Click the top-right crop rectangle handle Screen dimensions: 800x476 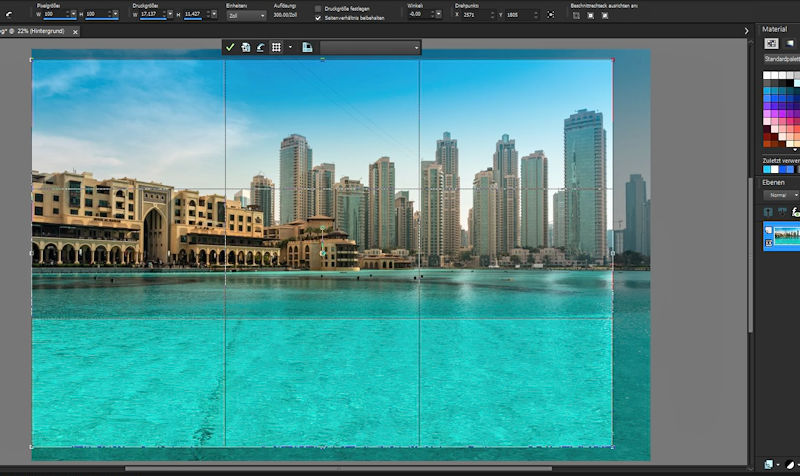pyautogui.click(x=613, y=60)
